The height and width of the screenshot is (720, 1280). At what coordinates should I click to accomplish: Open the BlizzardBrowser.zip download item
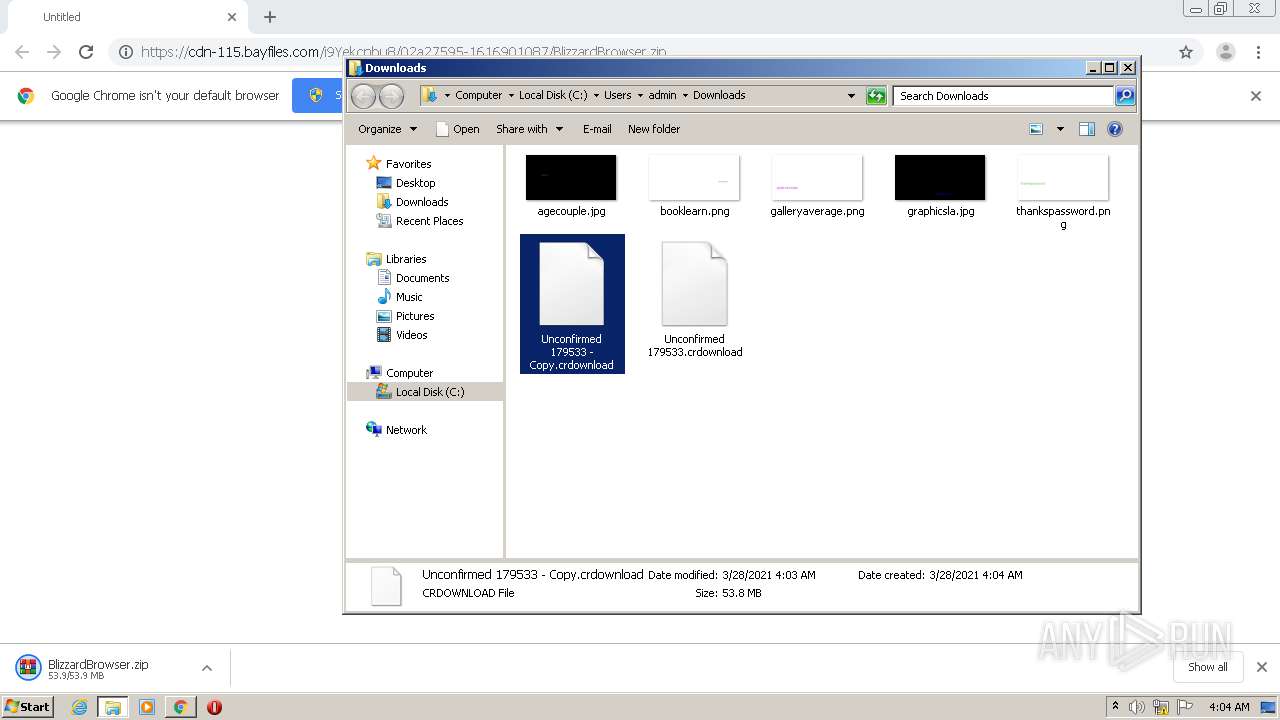[98, 668]
